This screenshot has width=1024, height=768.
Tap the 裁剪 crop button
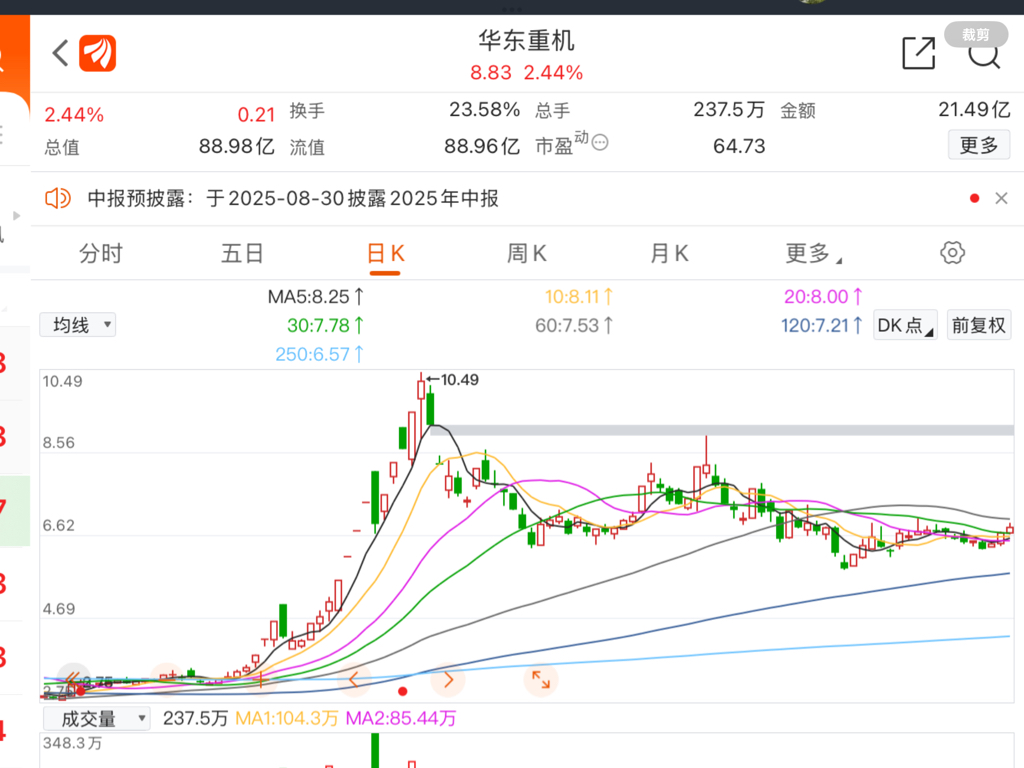click(x=976, y=35)
